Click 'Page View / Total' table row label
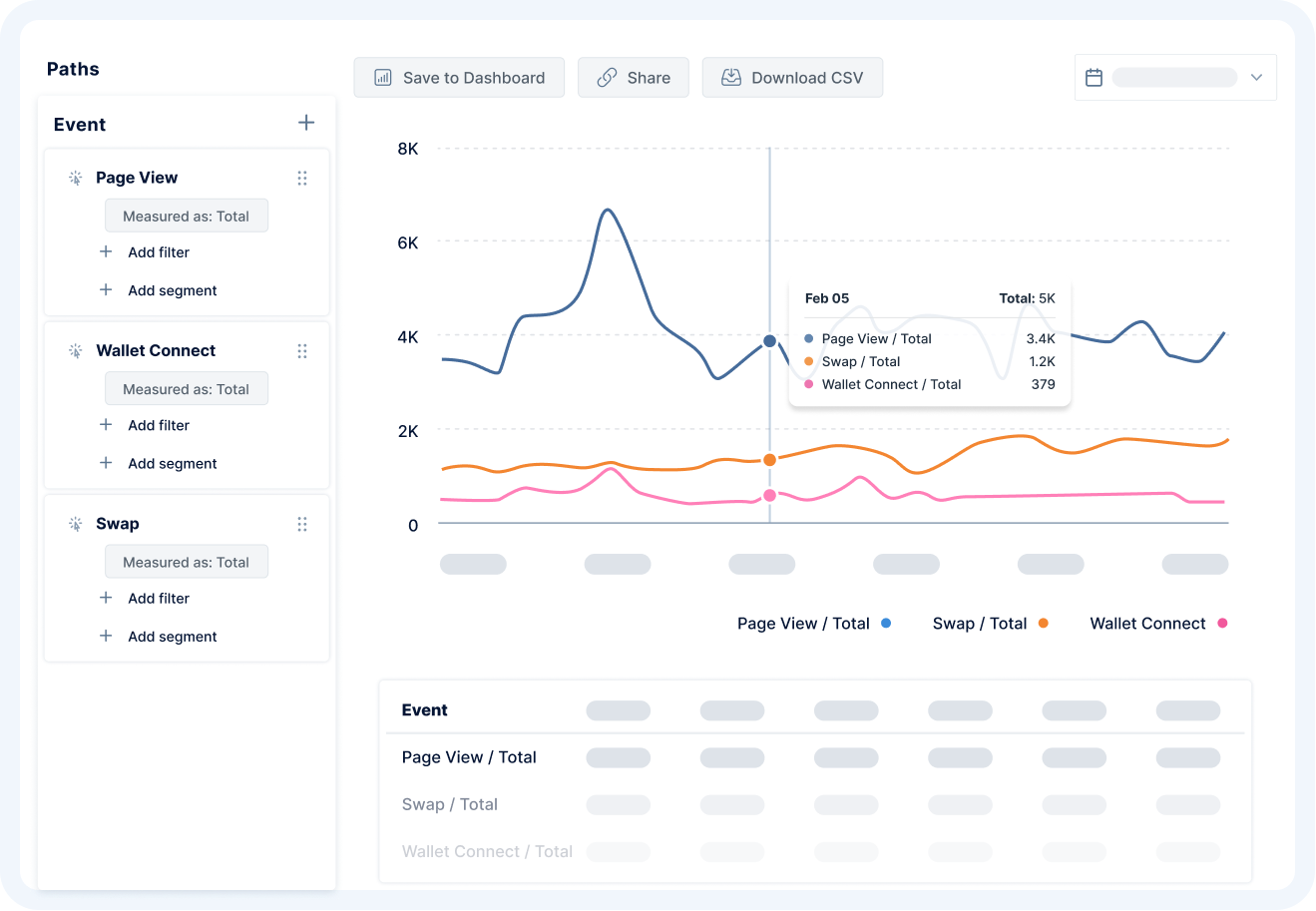 (x=469, y=757)
